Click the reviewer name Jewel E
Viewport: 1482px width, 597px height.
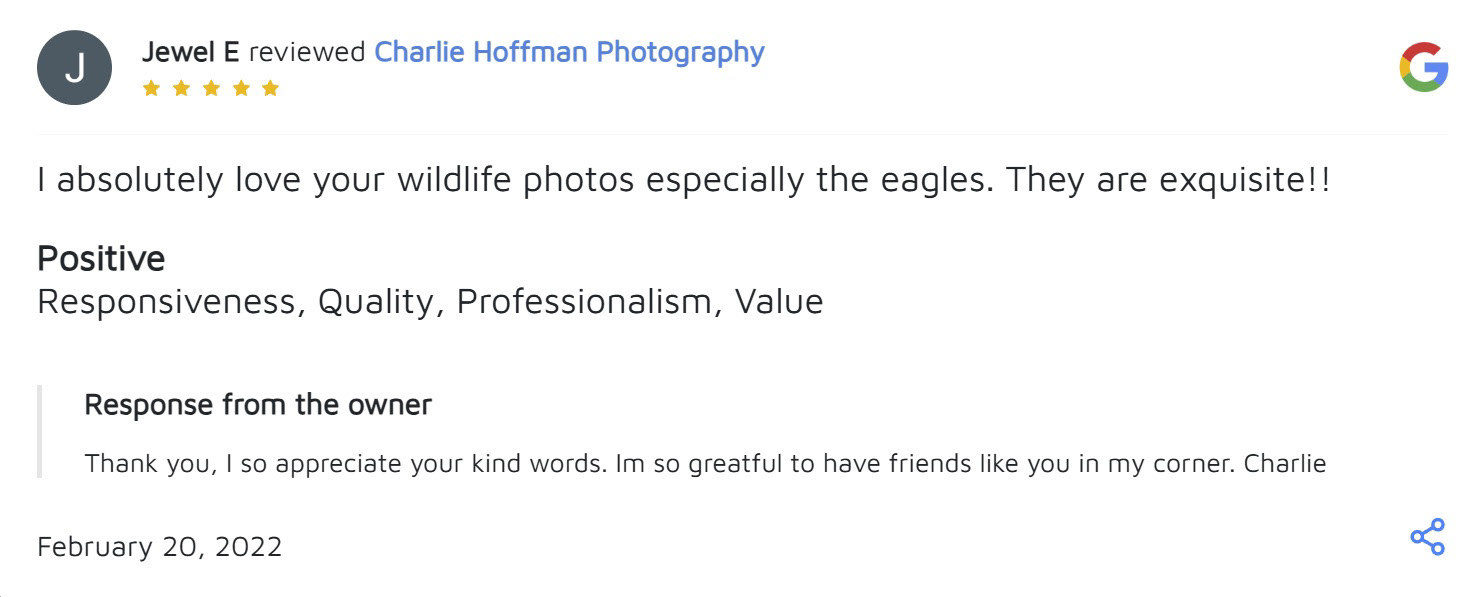pos(190,52)
